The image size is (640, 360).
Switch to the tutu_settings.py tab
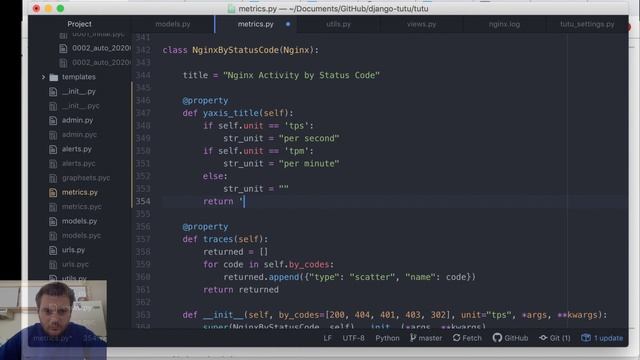pyautogui.click(x=587, y=24)
